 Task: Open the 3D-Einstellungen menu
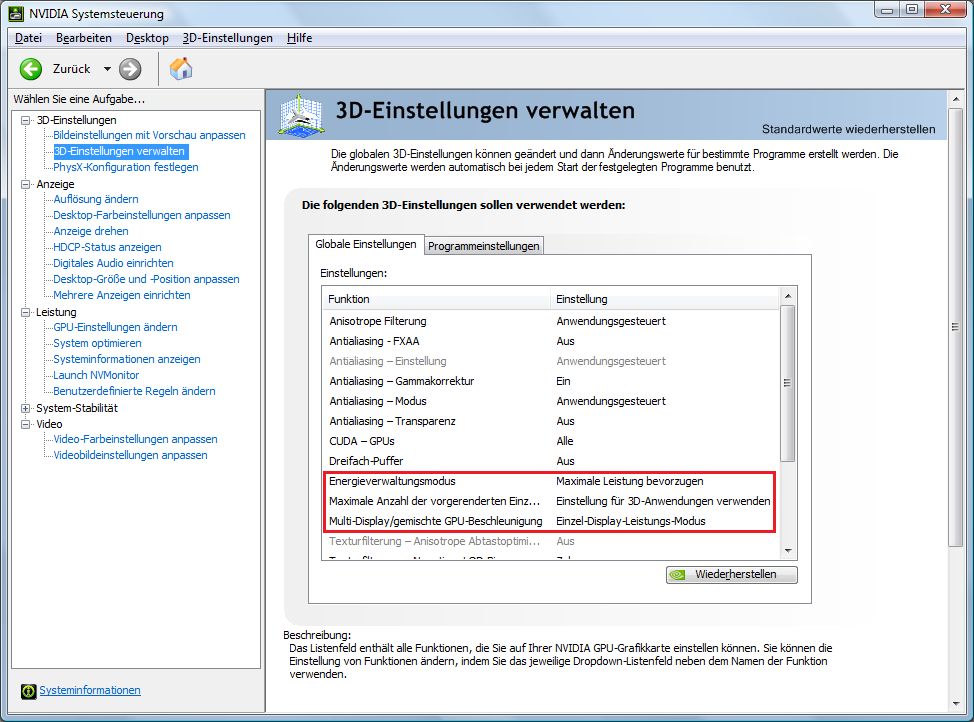click(x=227, y=38)
